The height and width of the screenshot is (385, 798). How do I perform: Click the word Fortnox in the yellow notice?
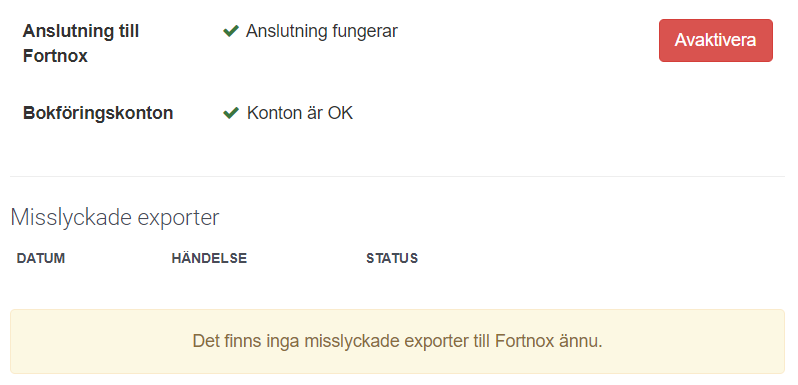point(524,341)
